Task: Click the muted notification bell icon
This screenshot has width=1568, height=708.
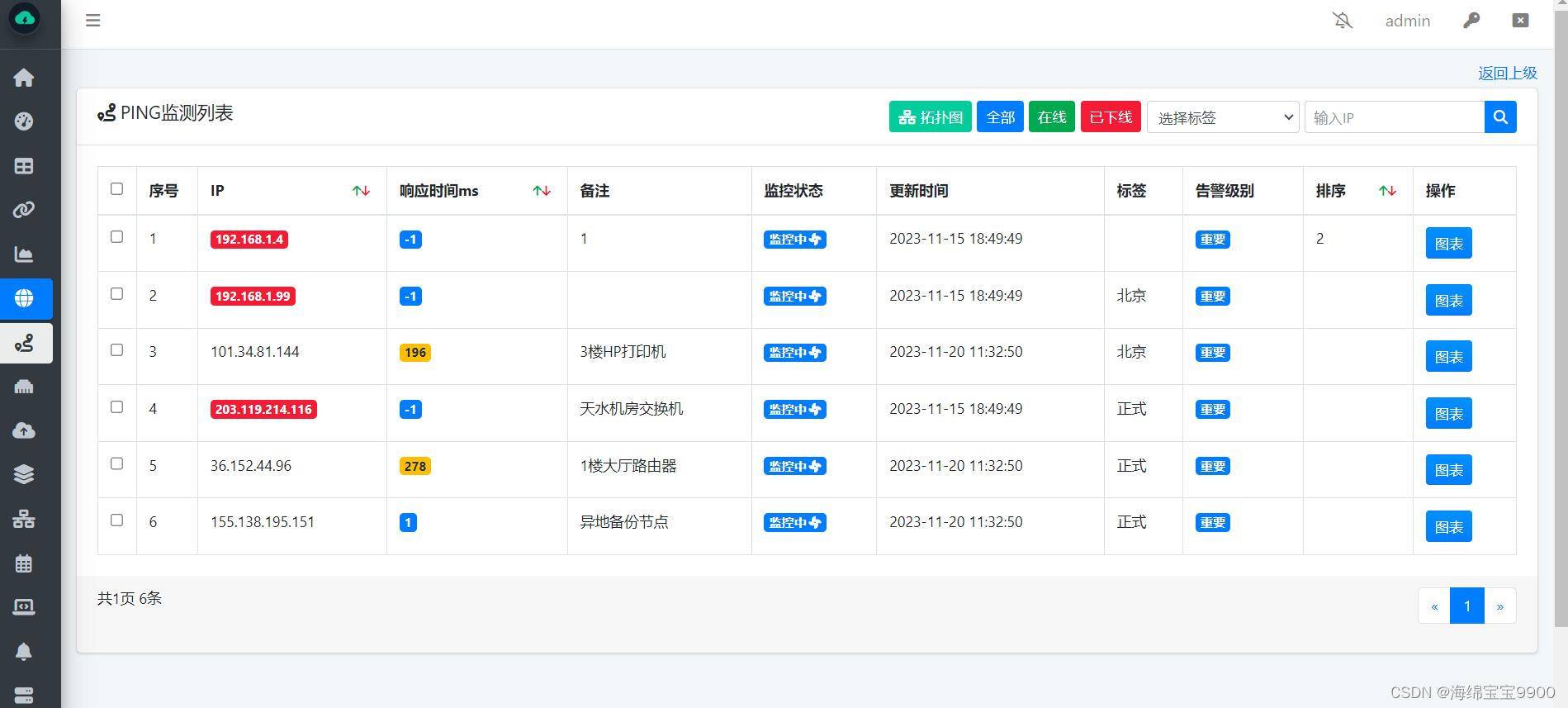Action: click(x=1343, y=20)
